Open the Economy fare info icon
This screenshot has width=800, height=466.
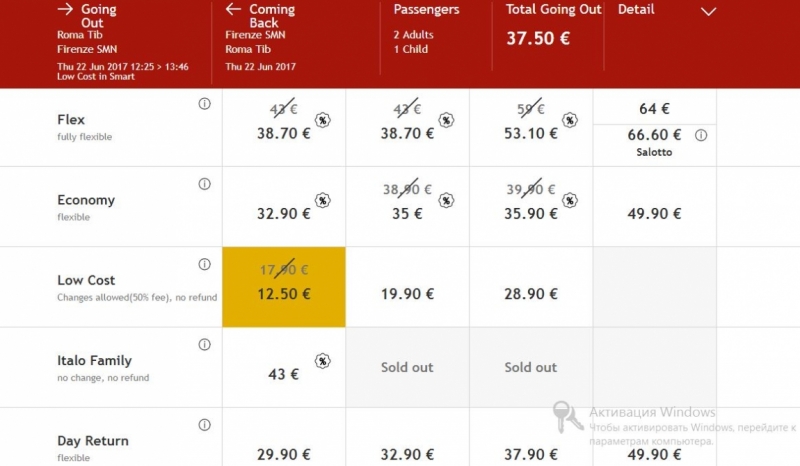(x=204, y=184)
